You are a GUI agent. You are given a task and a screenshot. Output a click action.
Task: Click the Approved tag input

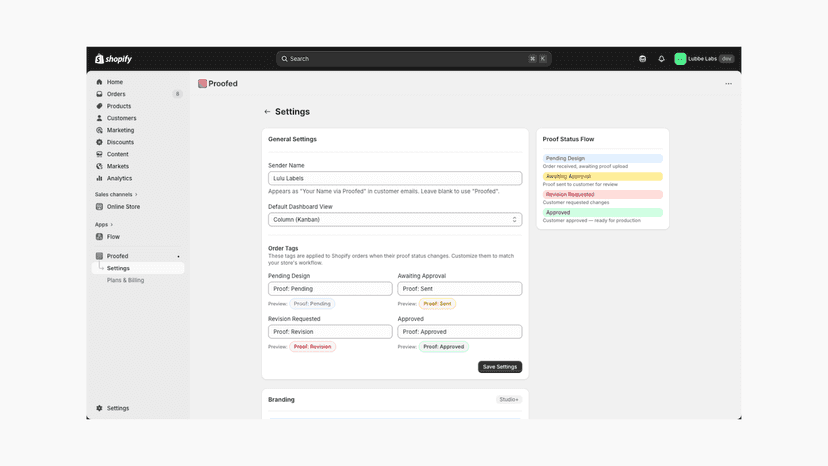(x=460, y=332)
